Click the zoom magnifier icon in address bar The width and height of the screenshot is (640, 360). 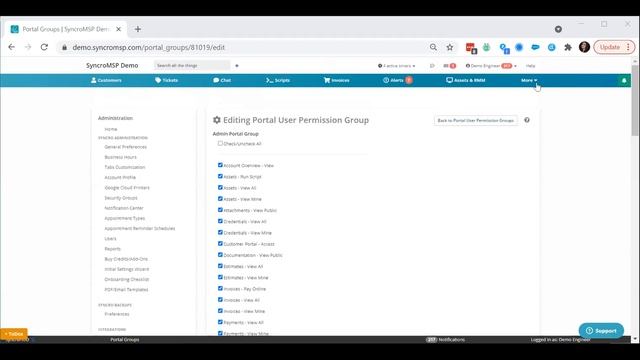[x=433, y=47]
